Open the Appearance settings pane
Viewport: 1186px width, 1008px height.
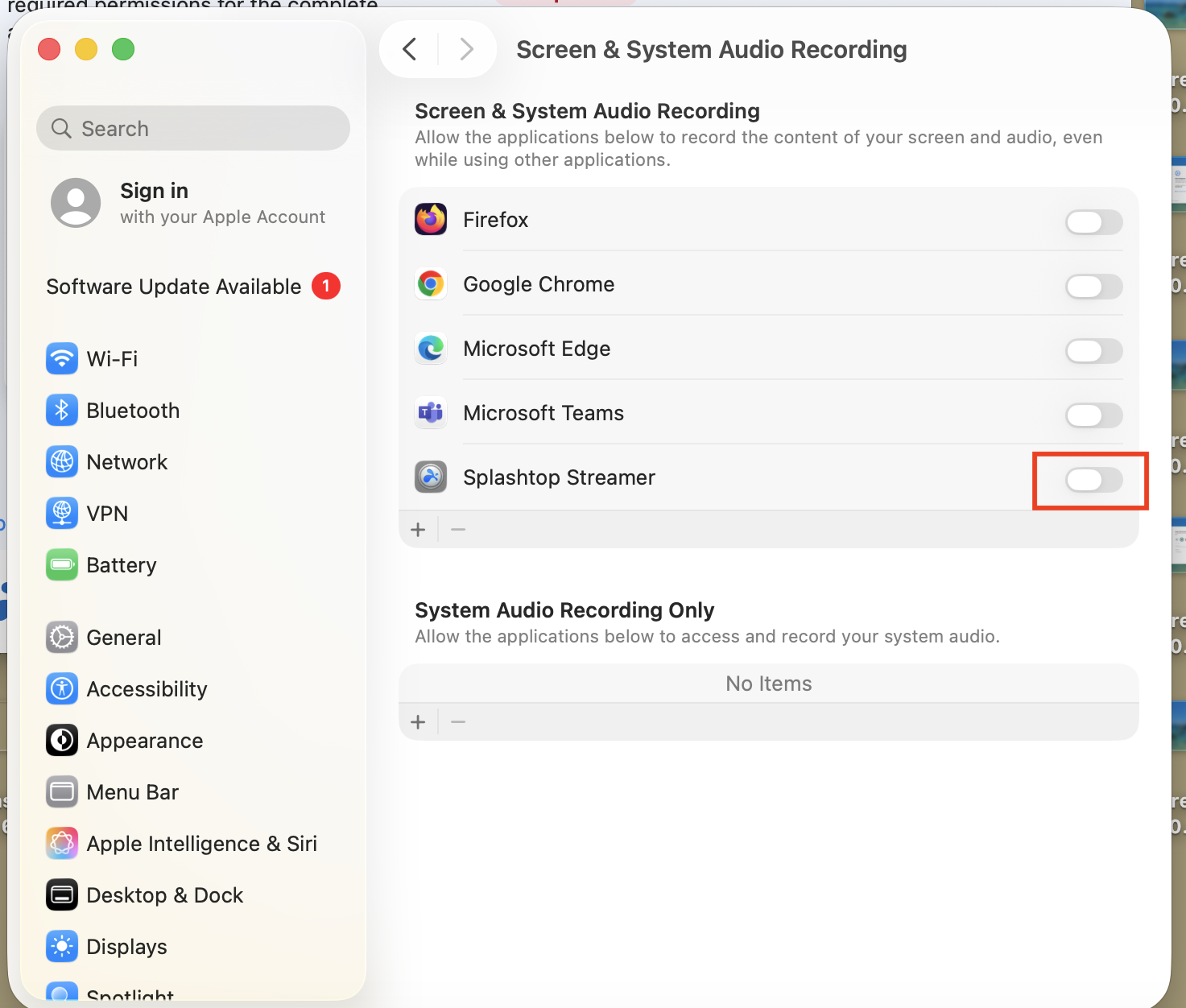click(145, 740)
